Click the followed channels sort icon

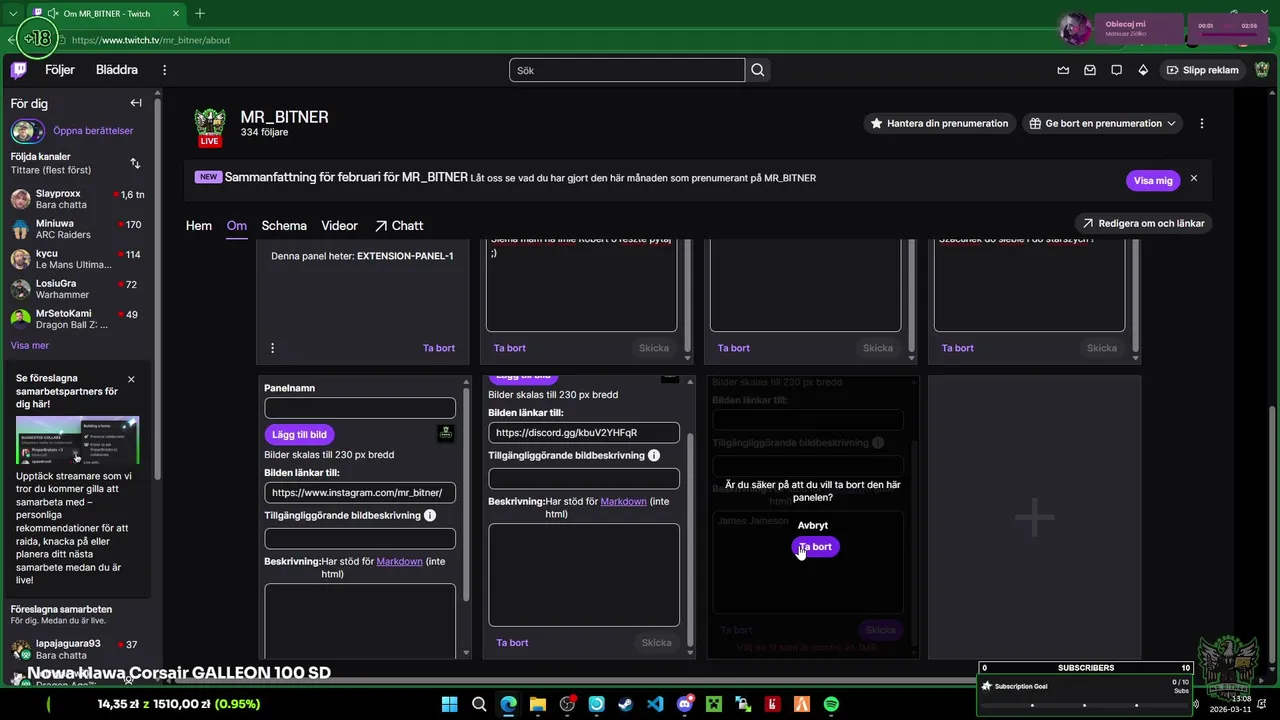click(x=135, y=163)
